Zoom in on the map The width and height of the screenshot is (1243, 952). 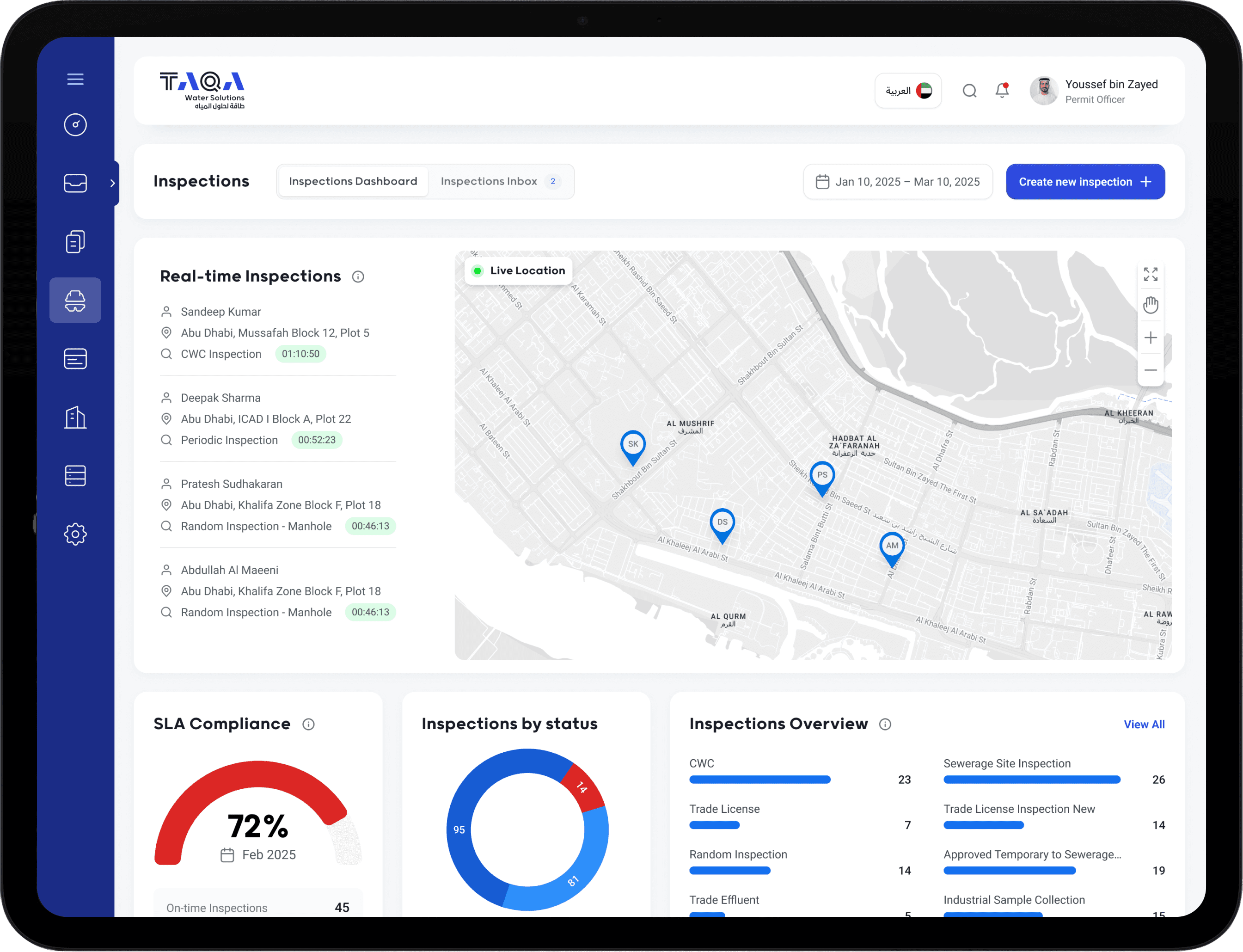1150,338
